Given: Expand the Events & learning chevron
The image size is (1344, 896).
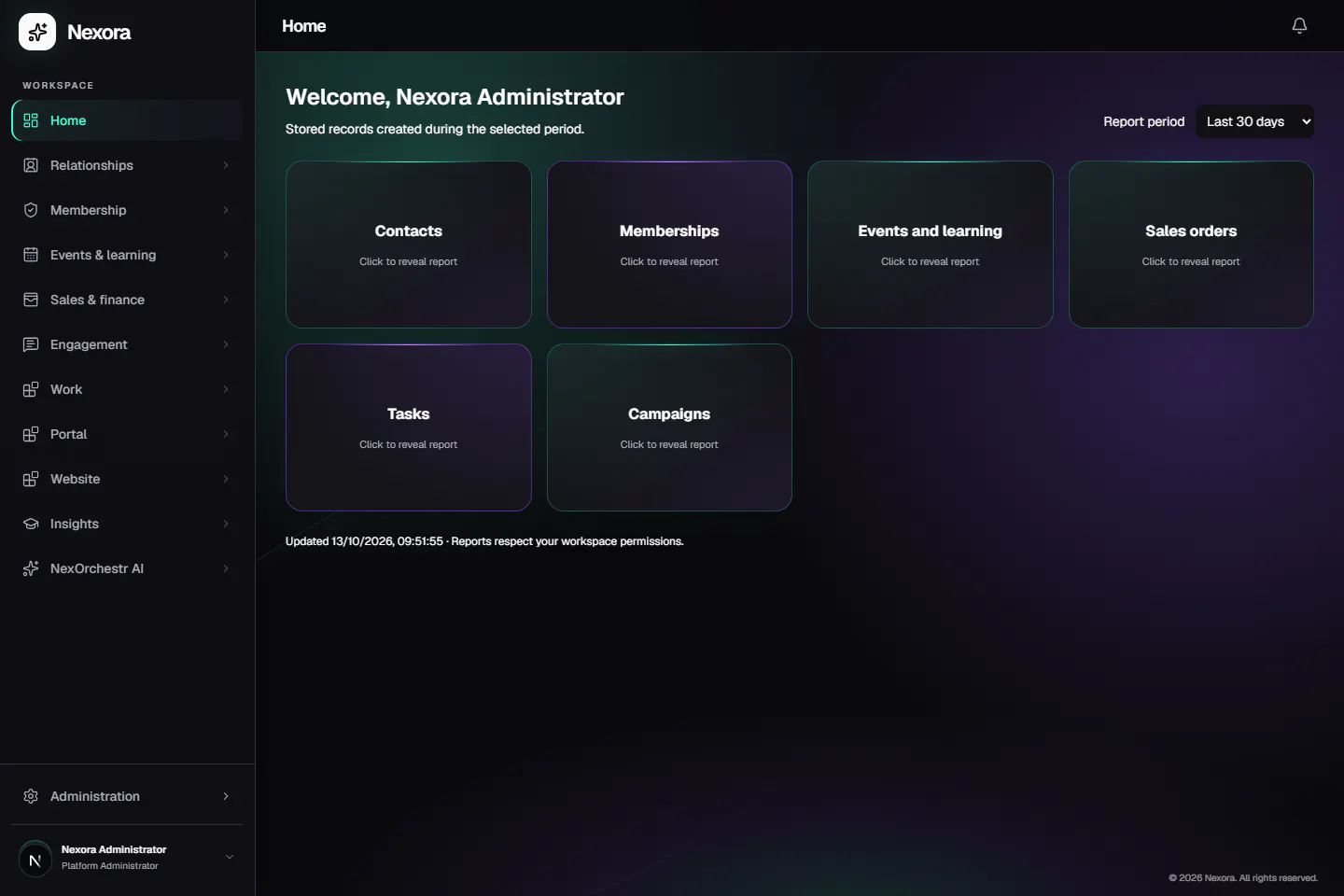Looking at the screenshot, I should tap(226, 255).
